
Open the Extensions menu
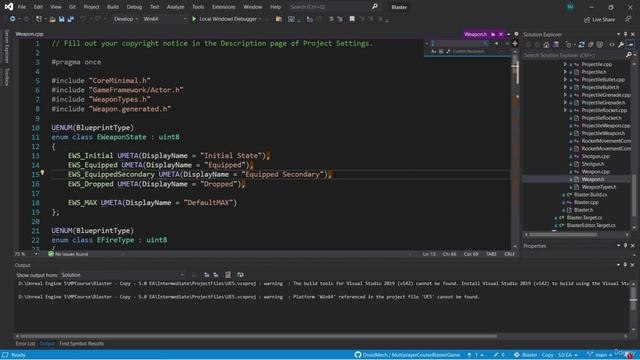coord(224,7)
